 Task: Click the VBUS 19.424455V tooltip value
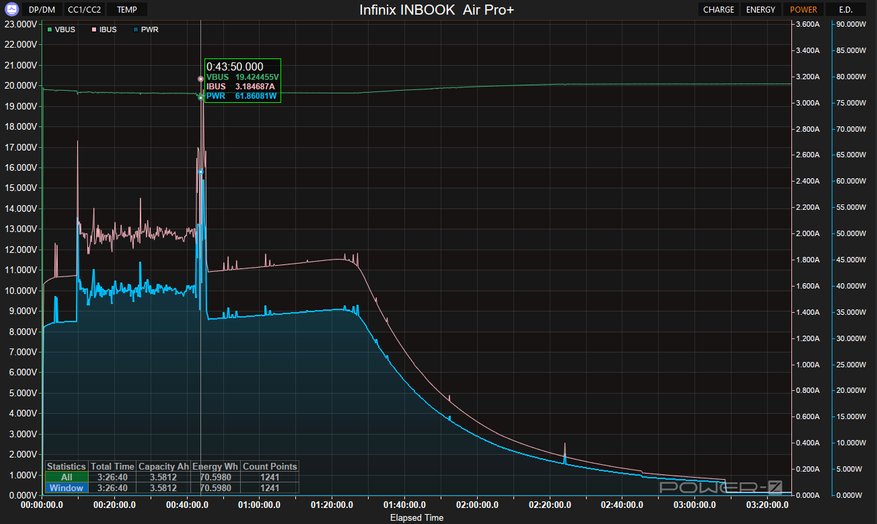click(257, 77)
